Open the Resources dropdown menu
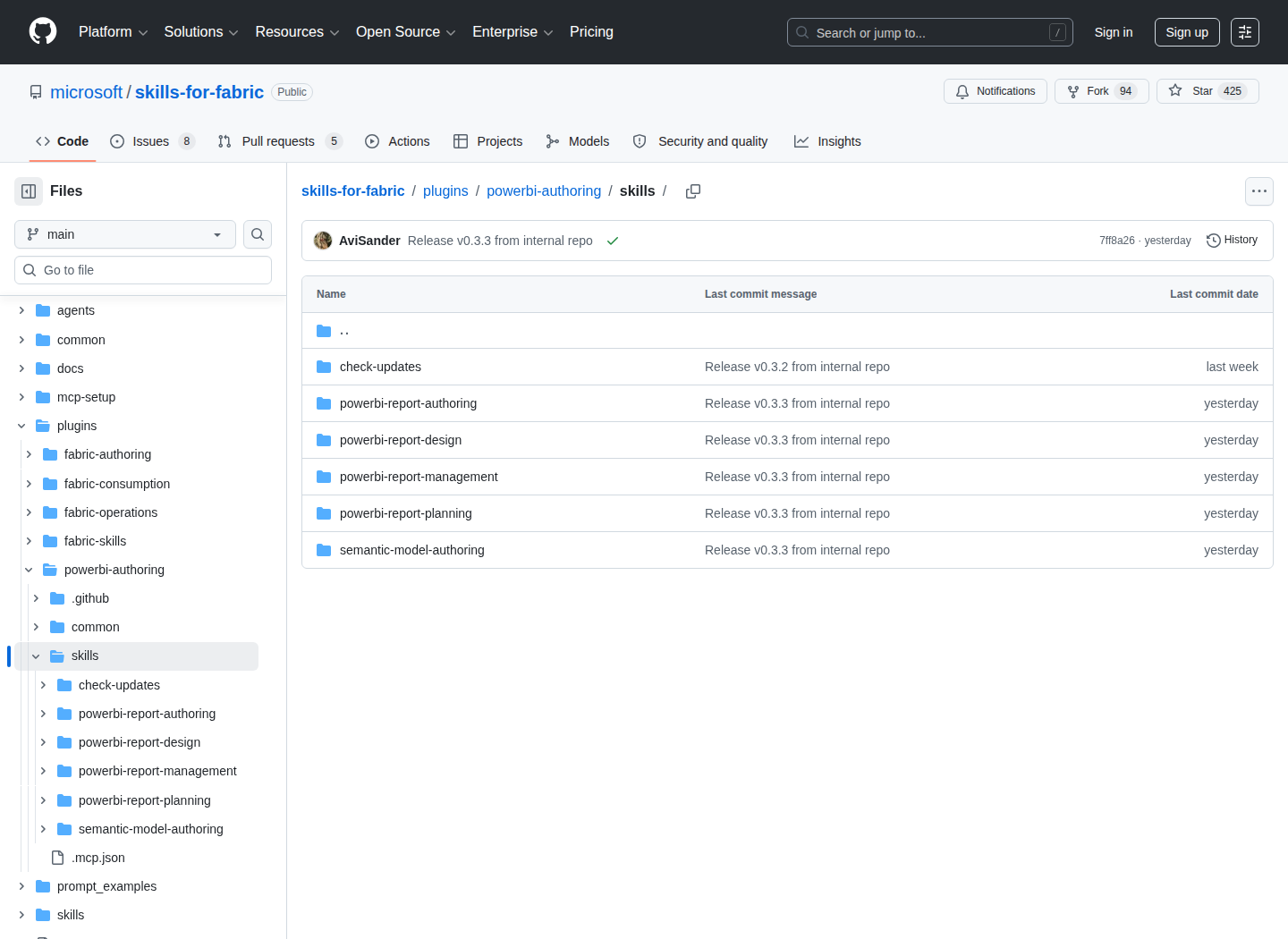Image resolution: width=1288 pixels, height=939 pixels. pyautogui.click(x=297, y=32)
